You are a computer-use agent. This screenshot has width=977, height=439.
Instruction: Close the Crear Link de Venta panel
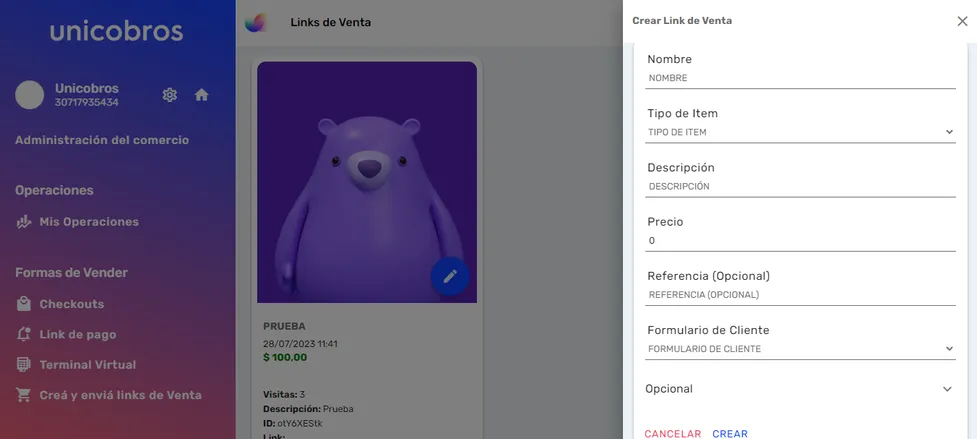962,21
